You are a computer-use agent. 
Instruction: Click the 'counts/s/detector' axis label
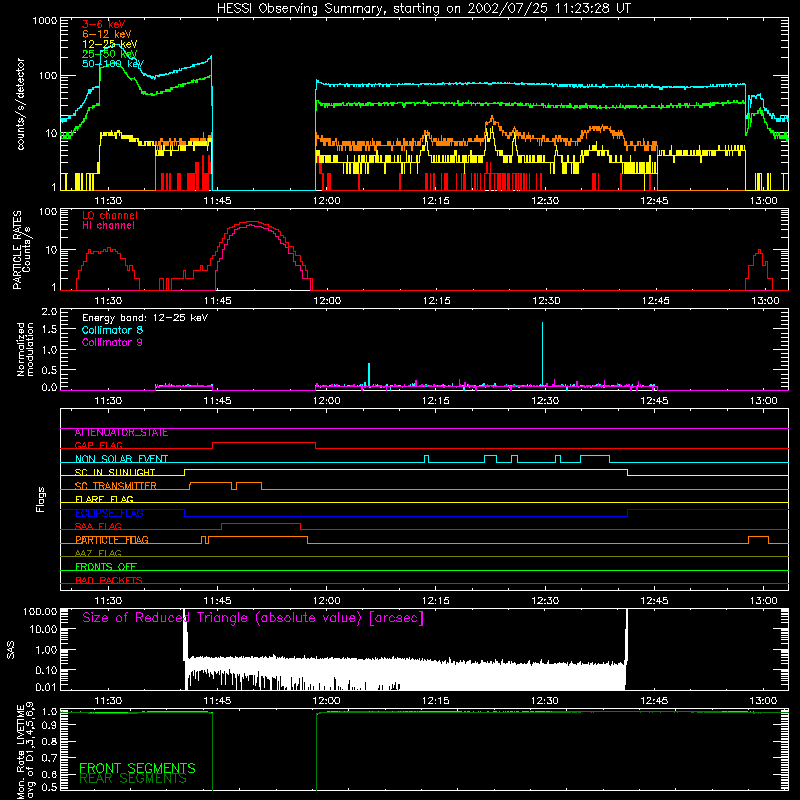[21, 104]
